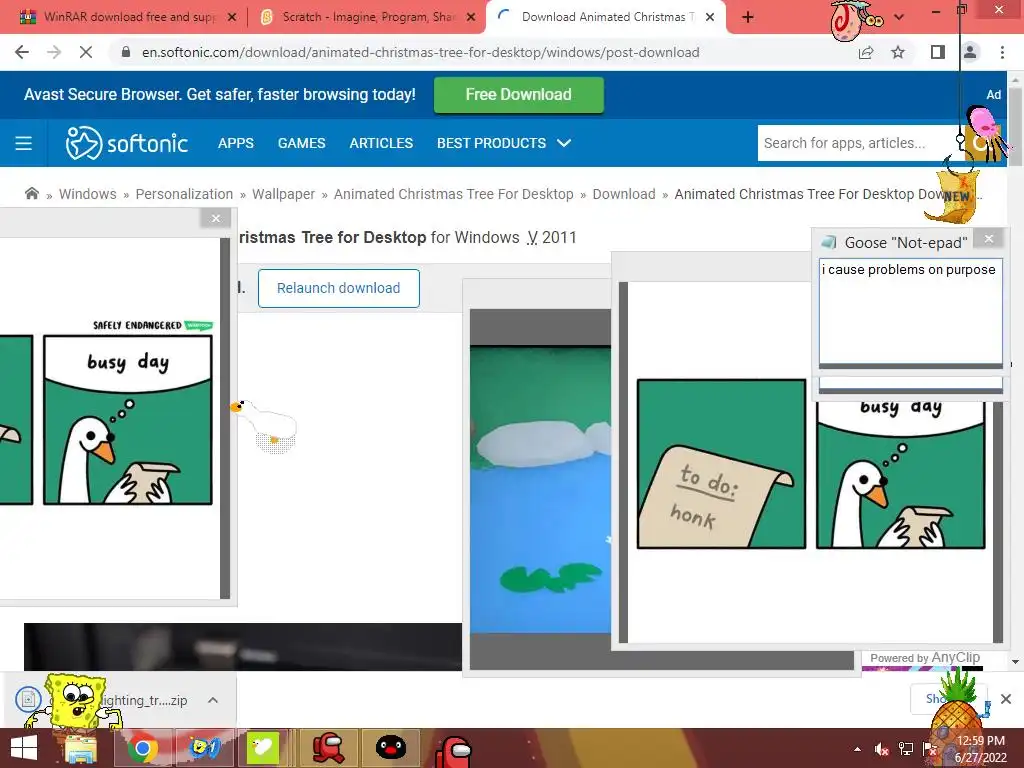Click the Avast Free Download button
Screen dimensions: 1024x768
point(519,95)
